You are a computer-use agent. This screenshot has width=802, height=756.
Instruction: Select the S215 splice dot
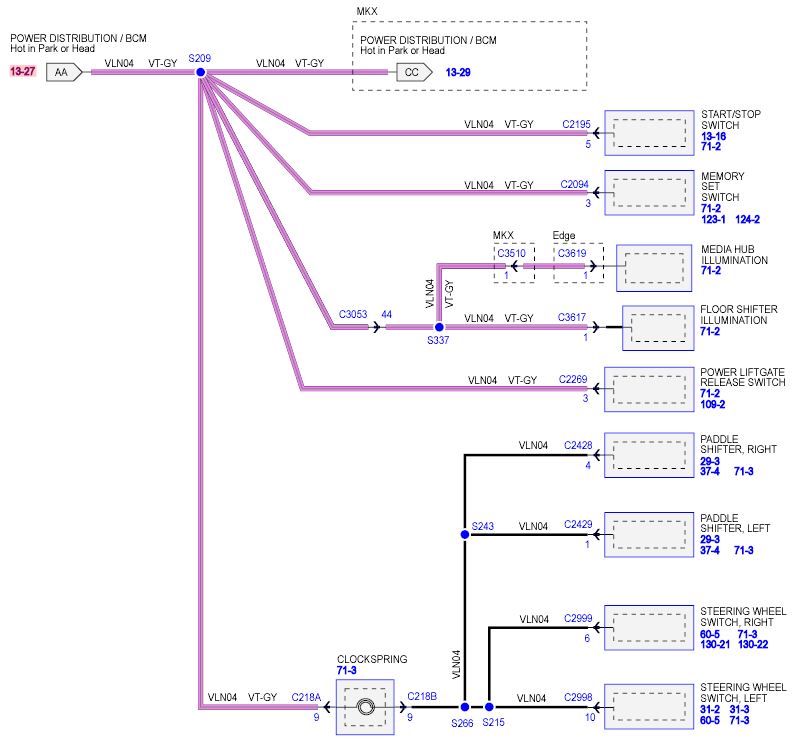click(489, 706)
